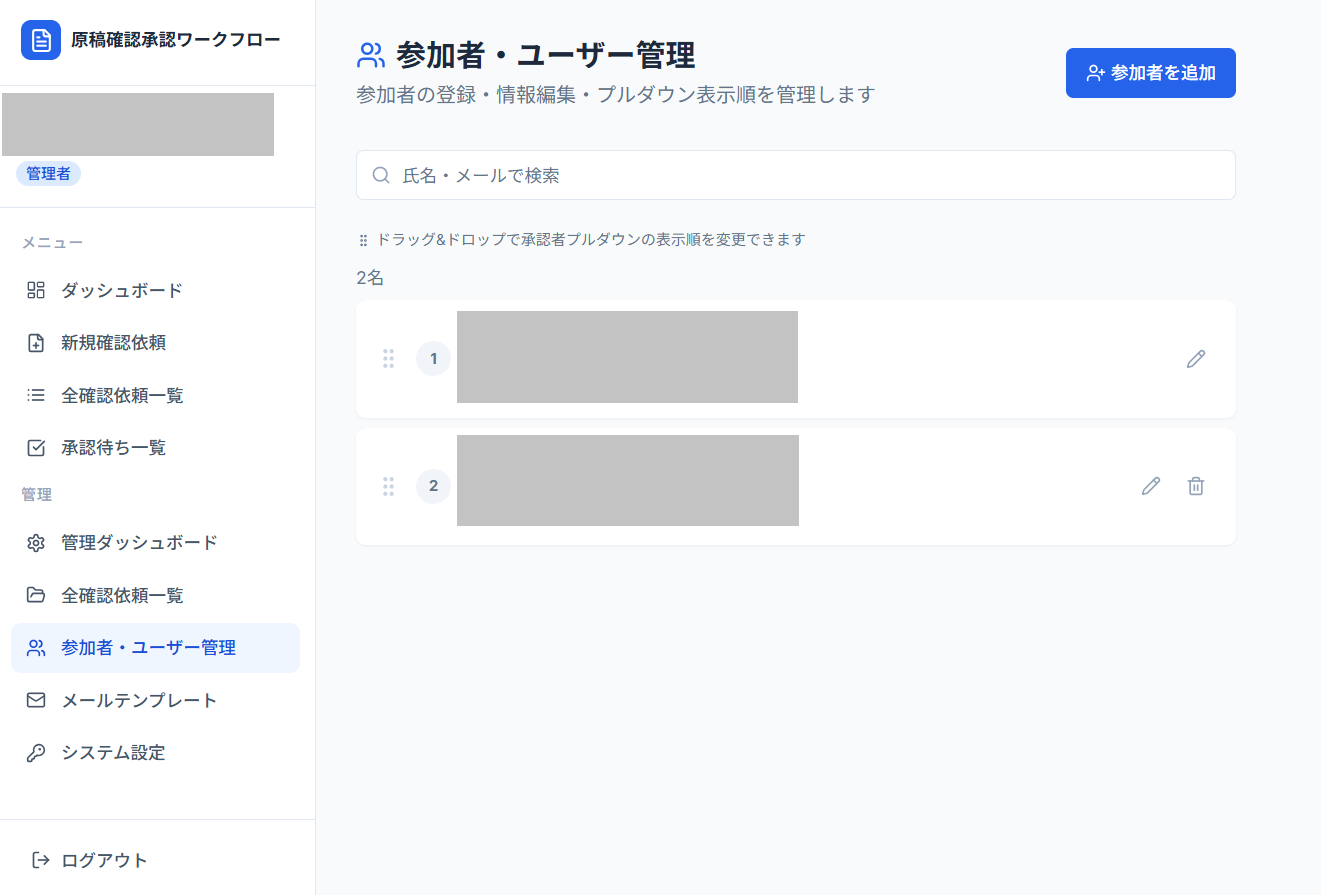Click the logout arrow icon
The height and width of the screenshot is (895, 1321).
[x=40, y=860]
